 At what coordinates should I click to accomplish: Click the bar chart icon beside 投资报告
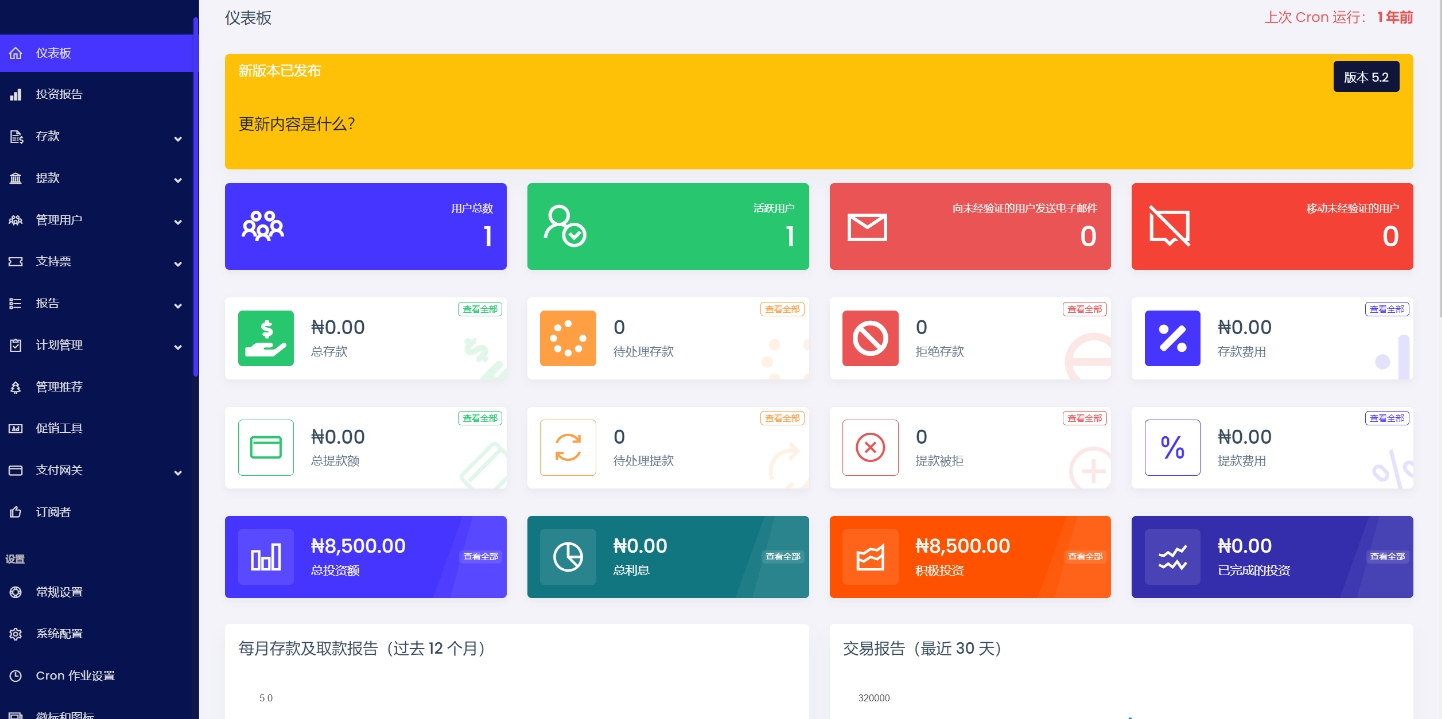tap(15, 95)
